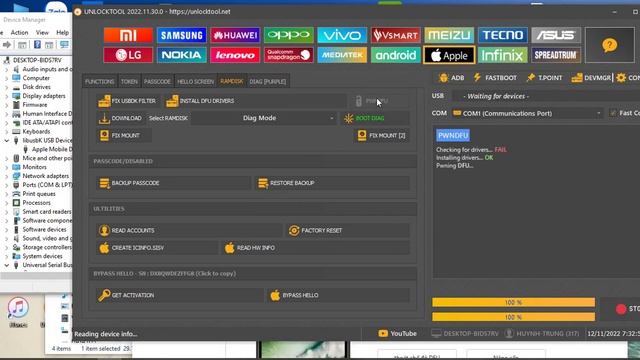The image size is (640, 360).
Task: Expand Network adapters node in Device Manager
Action: coord(7,176)
